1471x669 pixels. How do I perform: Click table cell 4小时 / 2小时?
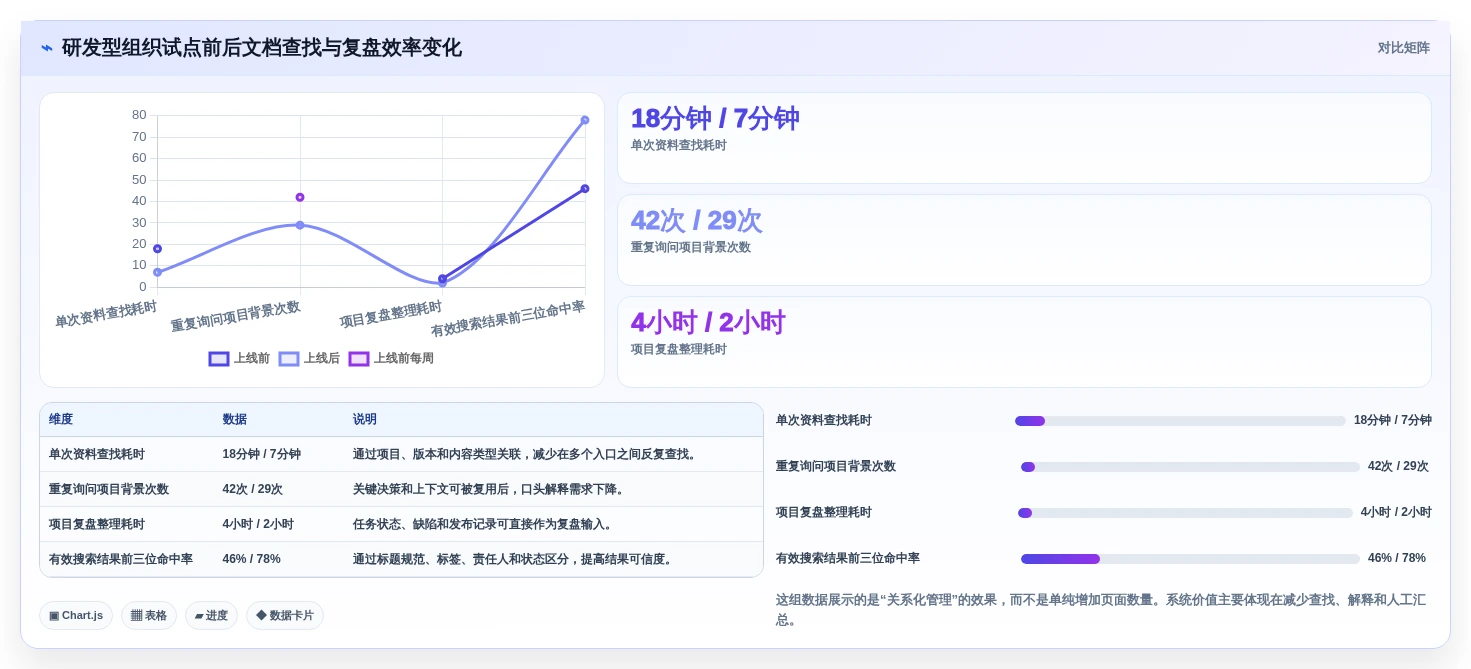[x=258, y=524]
